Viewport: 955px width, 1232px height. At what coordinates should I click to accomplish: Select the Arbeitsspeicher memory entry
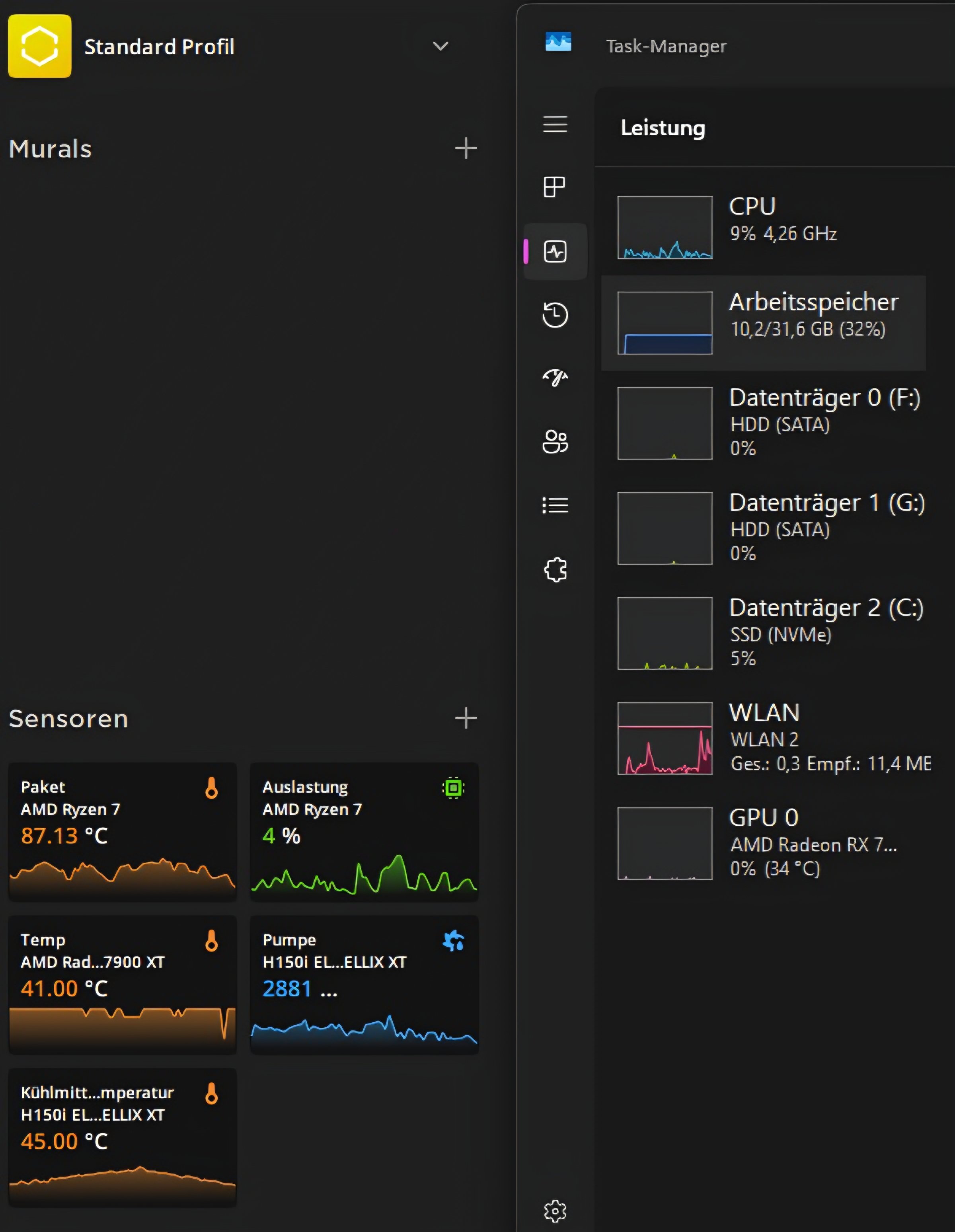763,323
